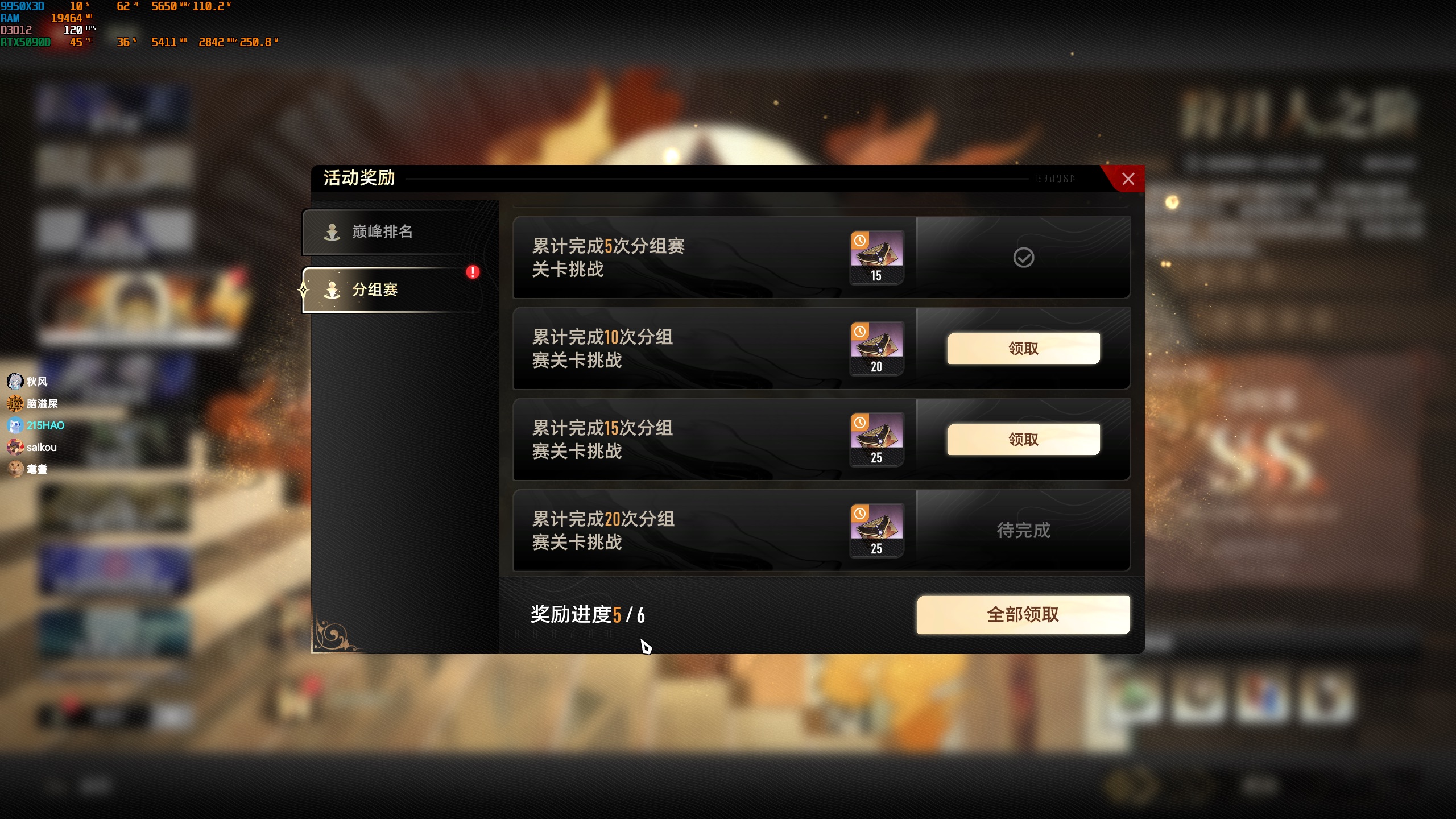Click the 待完成 status label

tap(1023, 530)
